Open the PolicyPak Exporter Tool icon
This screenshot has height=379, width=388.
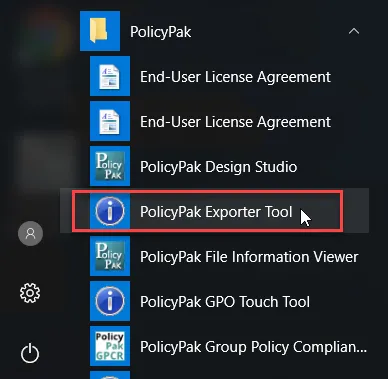[110, 211]
